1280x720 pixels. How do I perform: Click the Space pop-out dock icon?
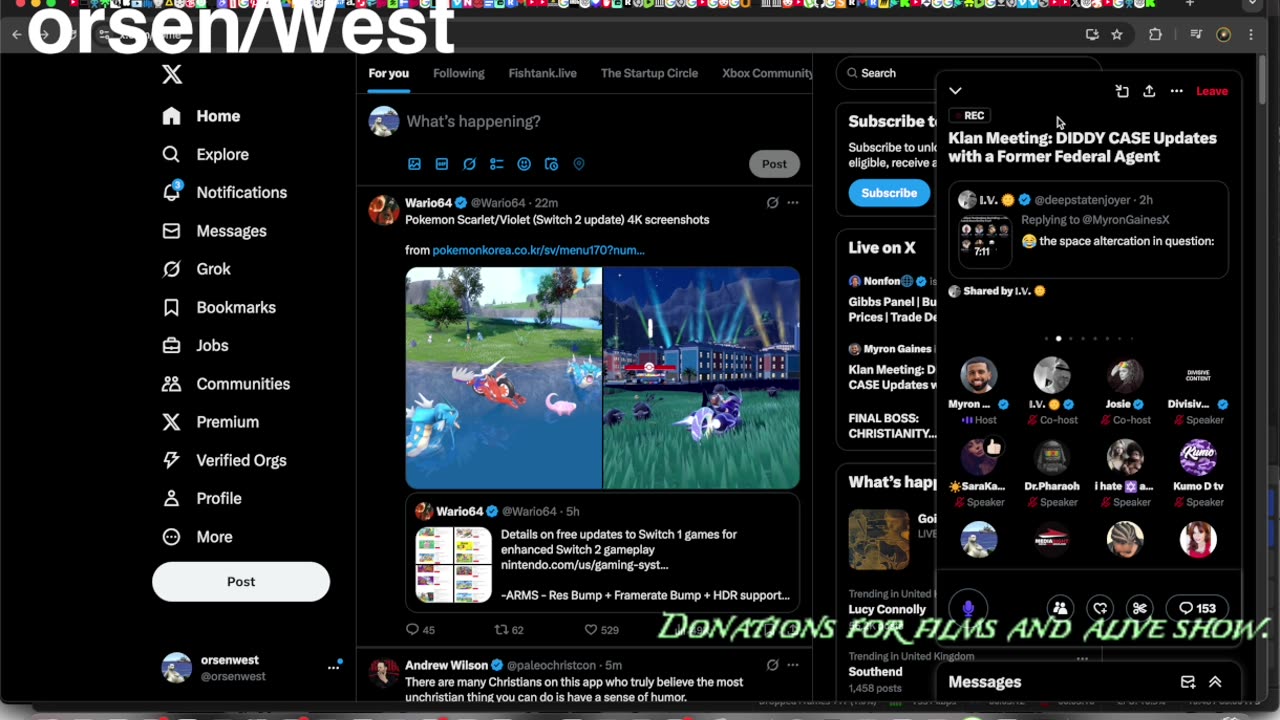point(1122,91)
